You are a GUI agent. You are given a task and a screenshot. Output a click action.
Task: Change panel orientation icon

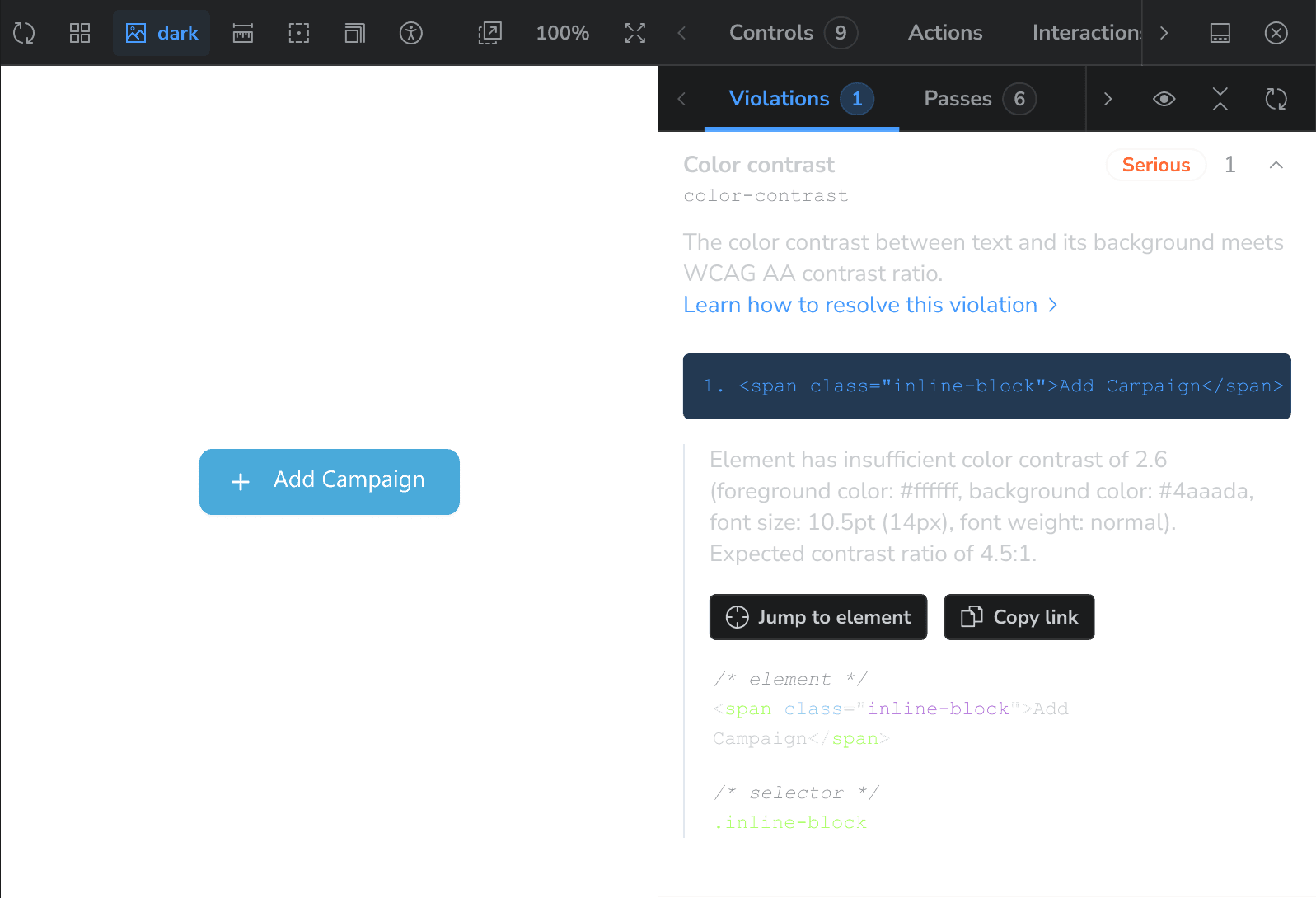1220,33
